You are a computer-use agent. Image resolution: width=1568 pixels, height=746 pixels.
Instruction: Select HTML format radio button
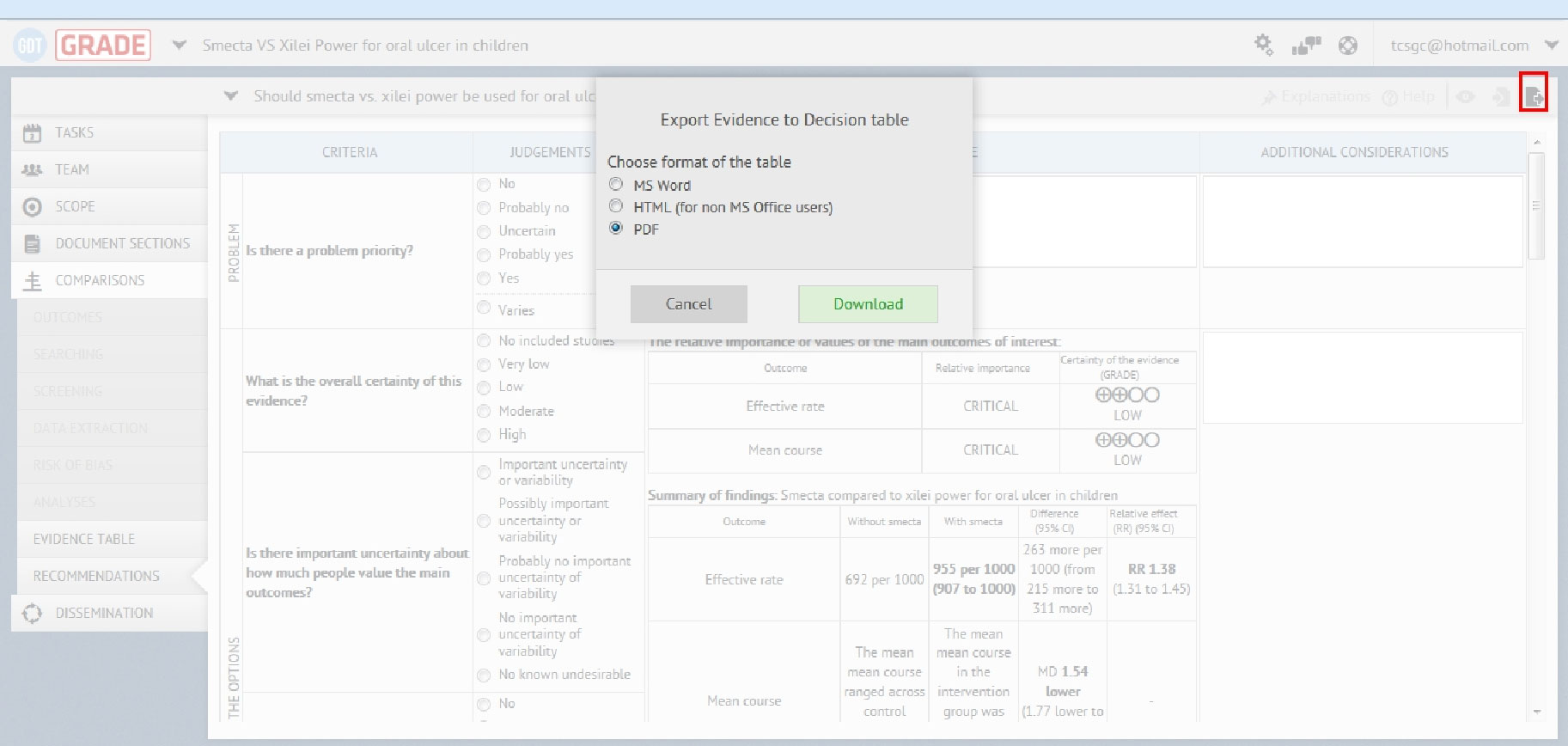coord(615,206)
